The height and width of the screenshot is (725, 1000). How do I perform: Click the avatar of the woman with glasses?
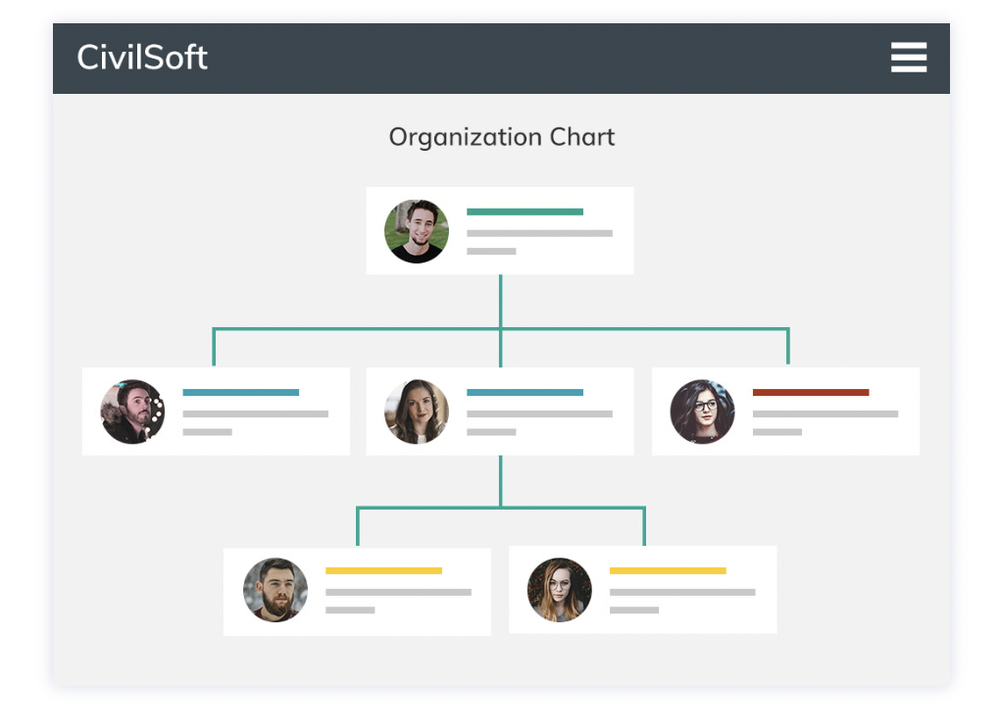click(701, 410)
